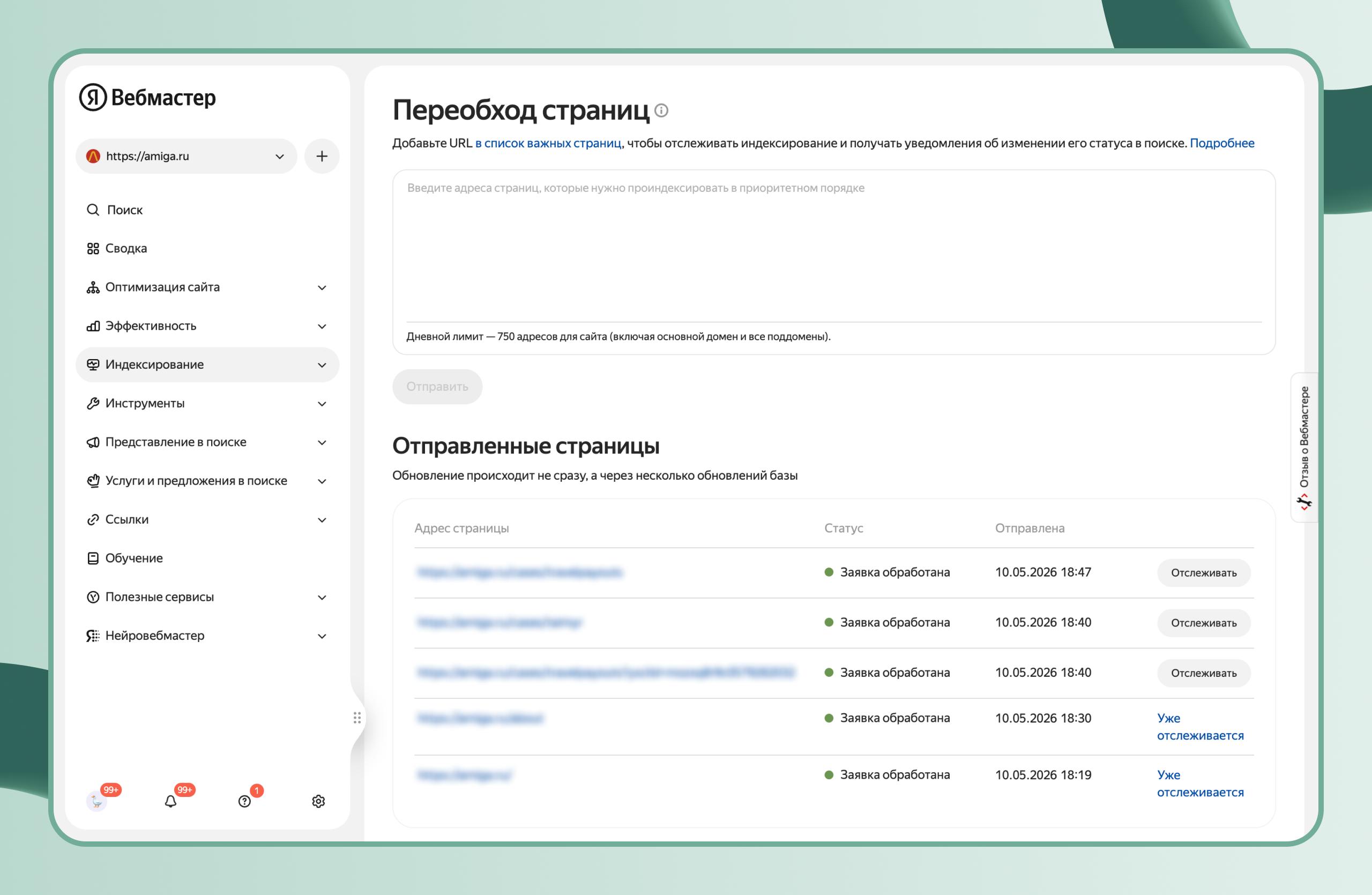
Task: Collapse the Индексирование section chevron
Action: pos(322,365)
